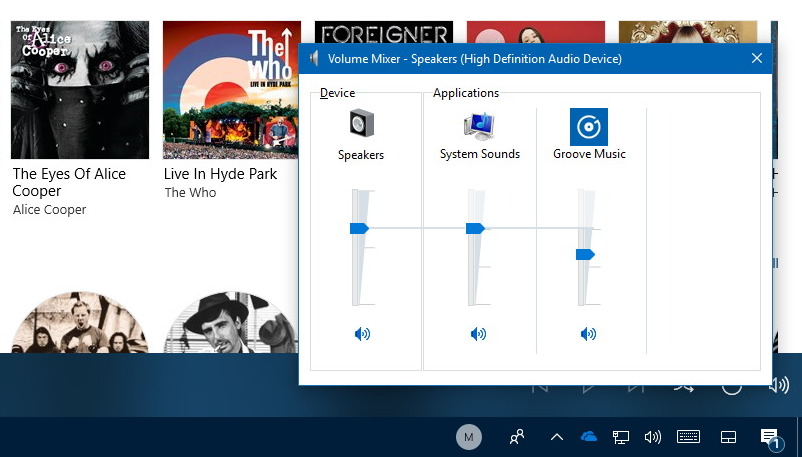Show hidden tray icons chevron
The height and width of the screenshot is (457, 802).
556,437
